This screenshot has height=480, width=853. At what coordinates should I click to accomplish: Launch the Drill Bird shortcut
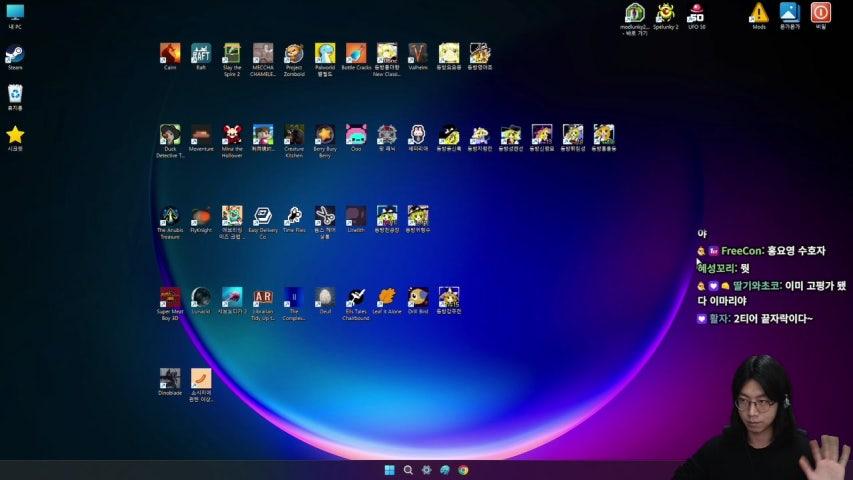[418, 299]
